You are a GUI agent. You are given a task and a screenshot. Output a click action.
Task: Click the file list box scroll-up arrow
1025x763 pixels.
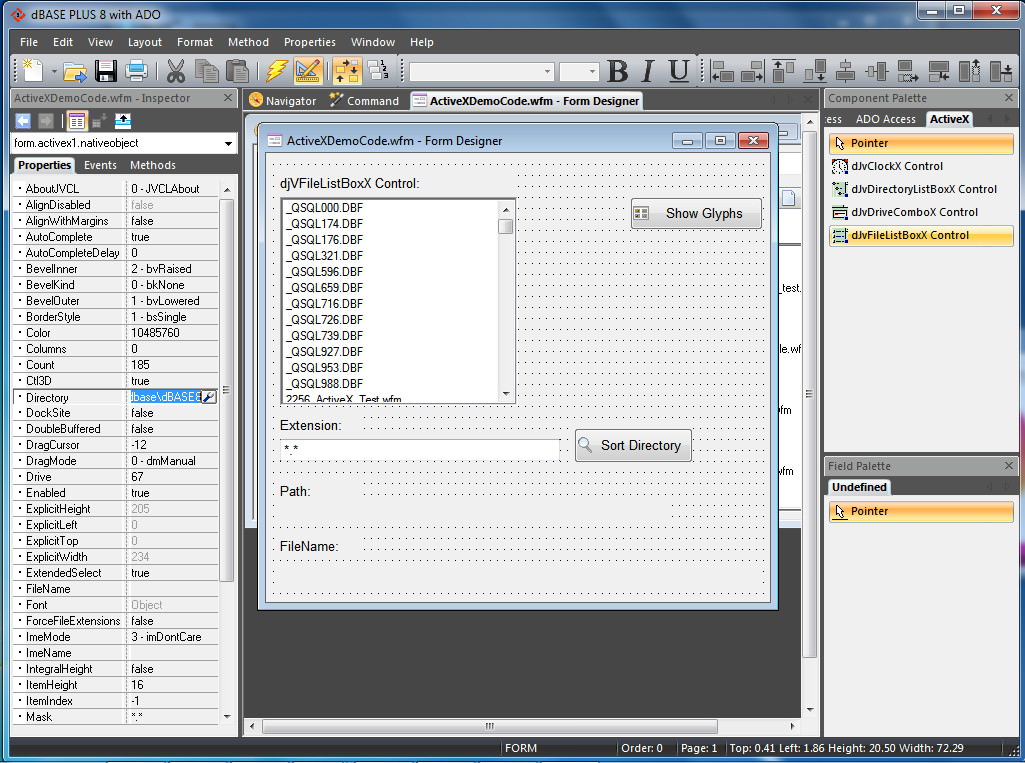tap(506, 209)
